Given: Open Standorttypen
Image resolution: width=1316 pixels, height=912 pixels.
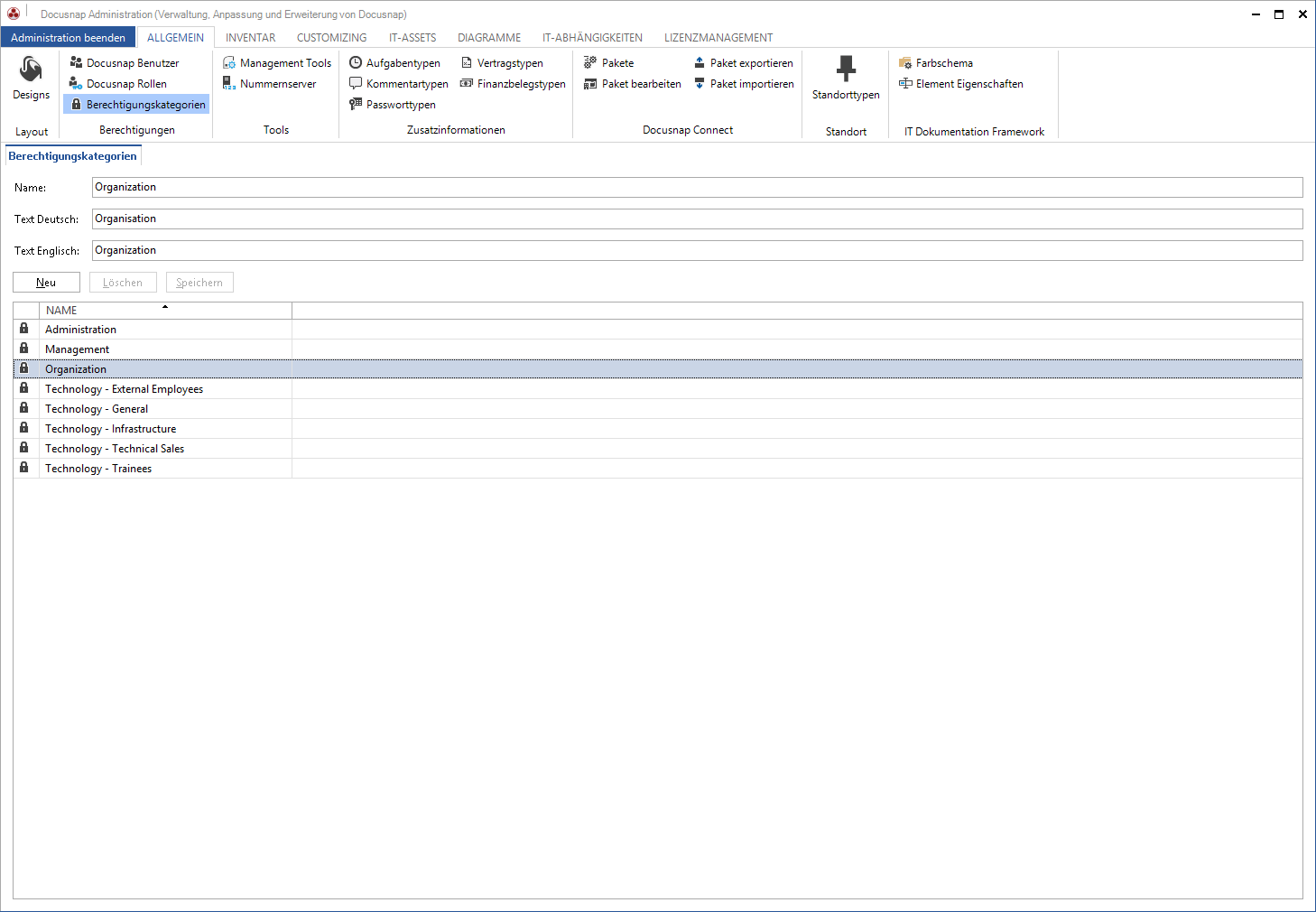Looking at the screenshot, I should point(846,79).
